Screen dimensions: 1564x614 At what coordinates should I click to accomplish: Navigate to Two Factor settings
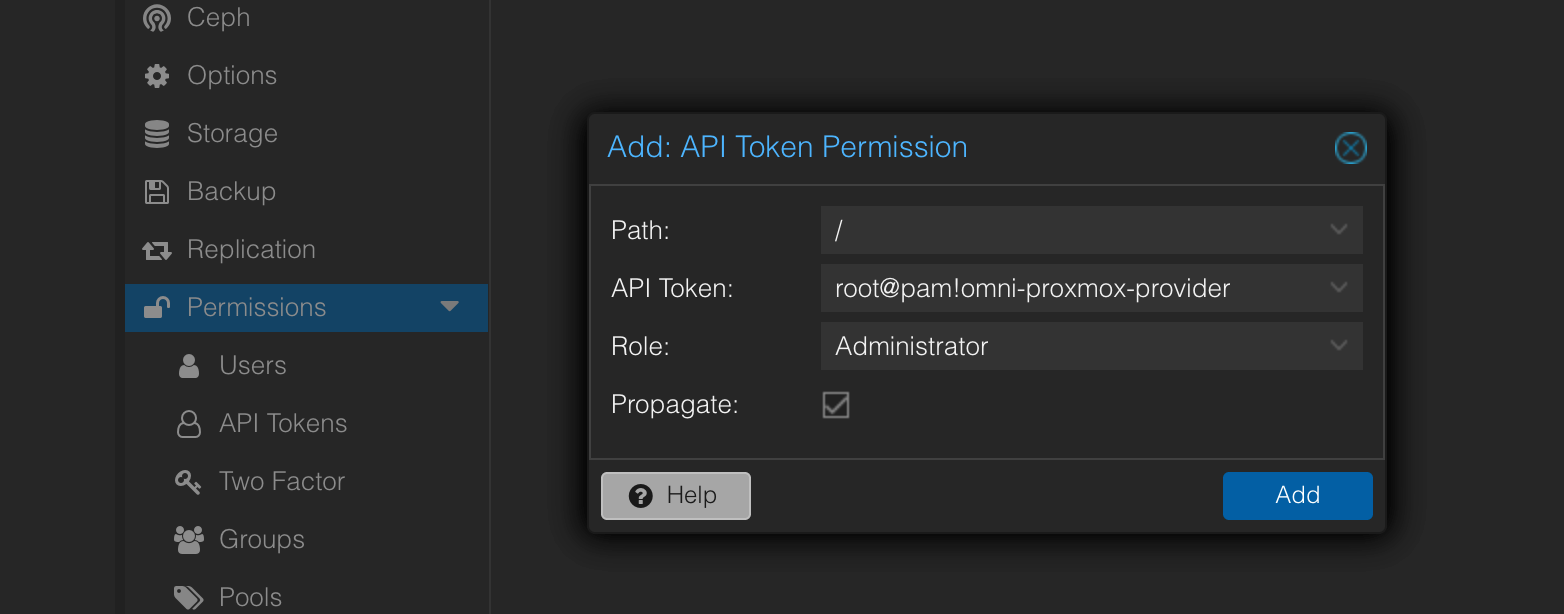point(281,481)
